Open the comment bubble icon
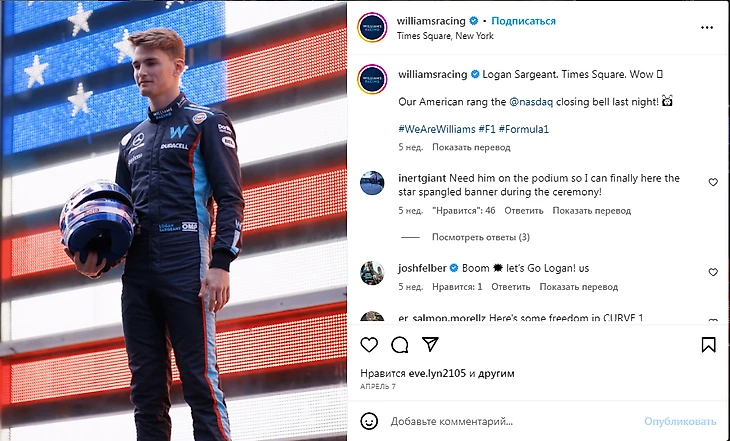 pyautogui.click(x=399, y=345)
